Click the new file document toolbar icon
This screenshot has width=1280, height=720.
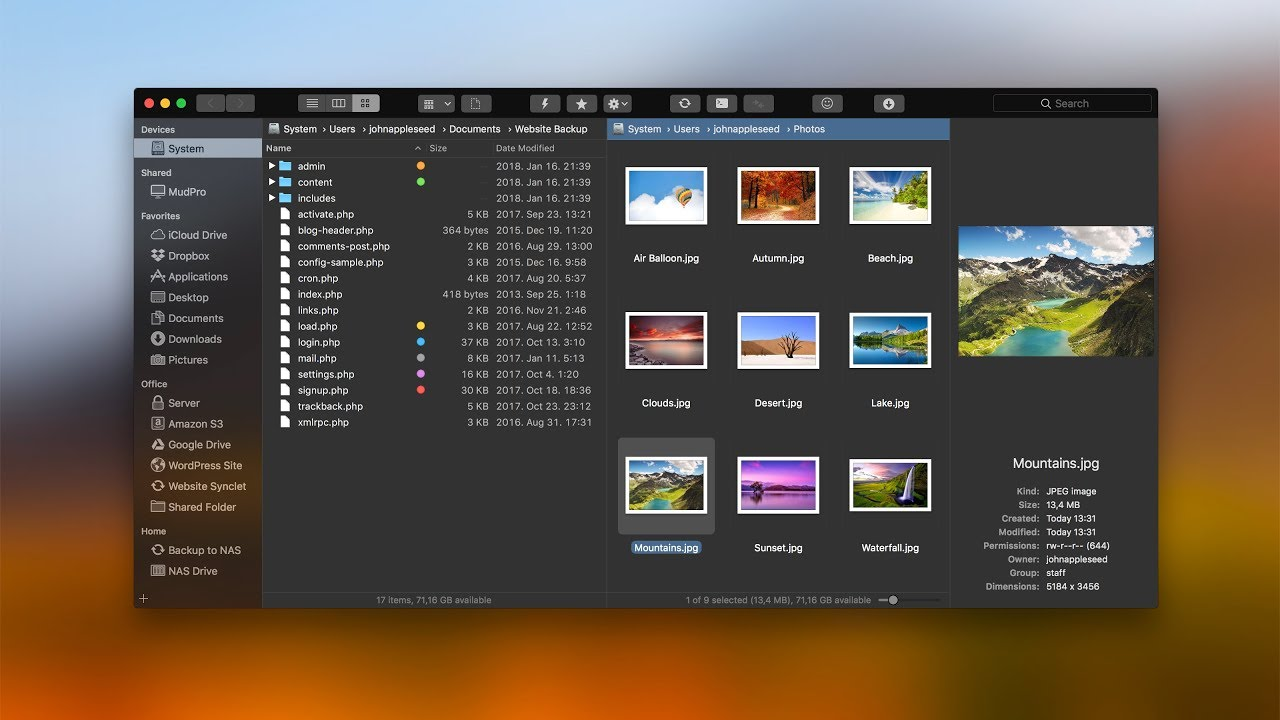pos(476,103)
